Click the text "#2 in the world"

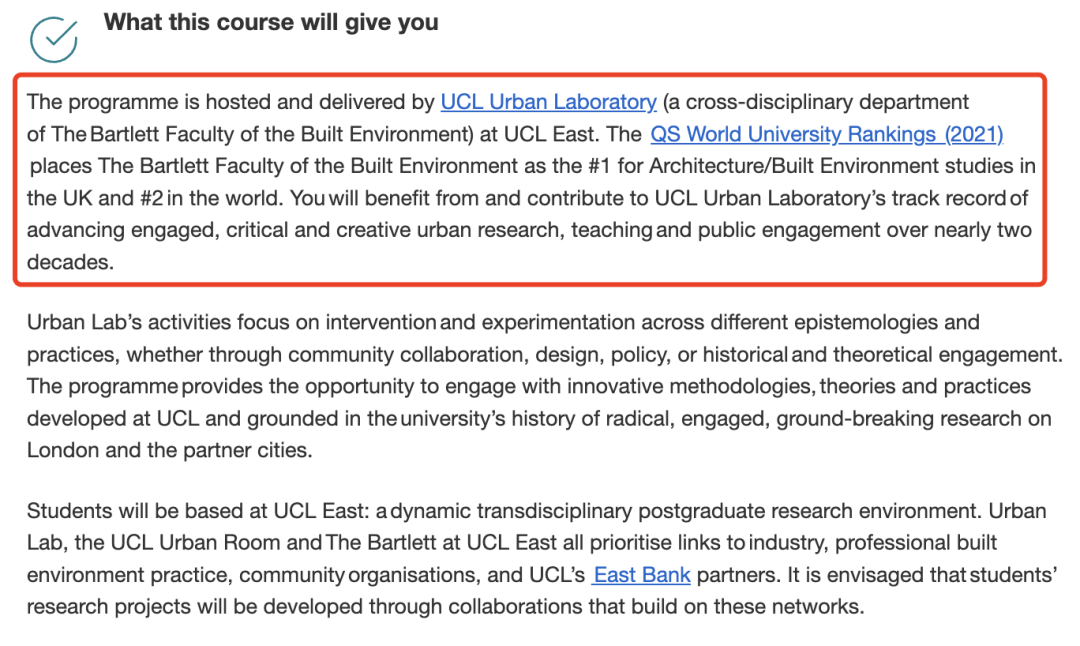pyautogui.click(x=210, y=198)
